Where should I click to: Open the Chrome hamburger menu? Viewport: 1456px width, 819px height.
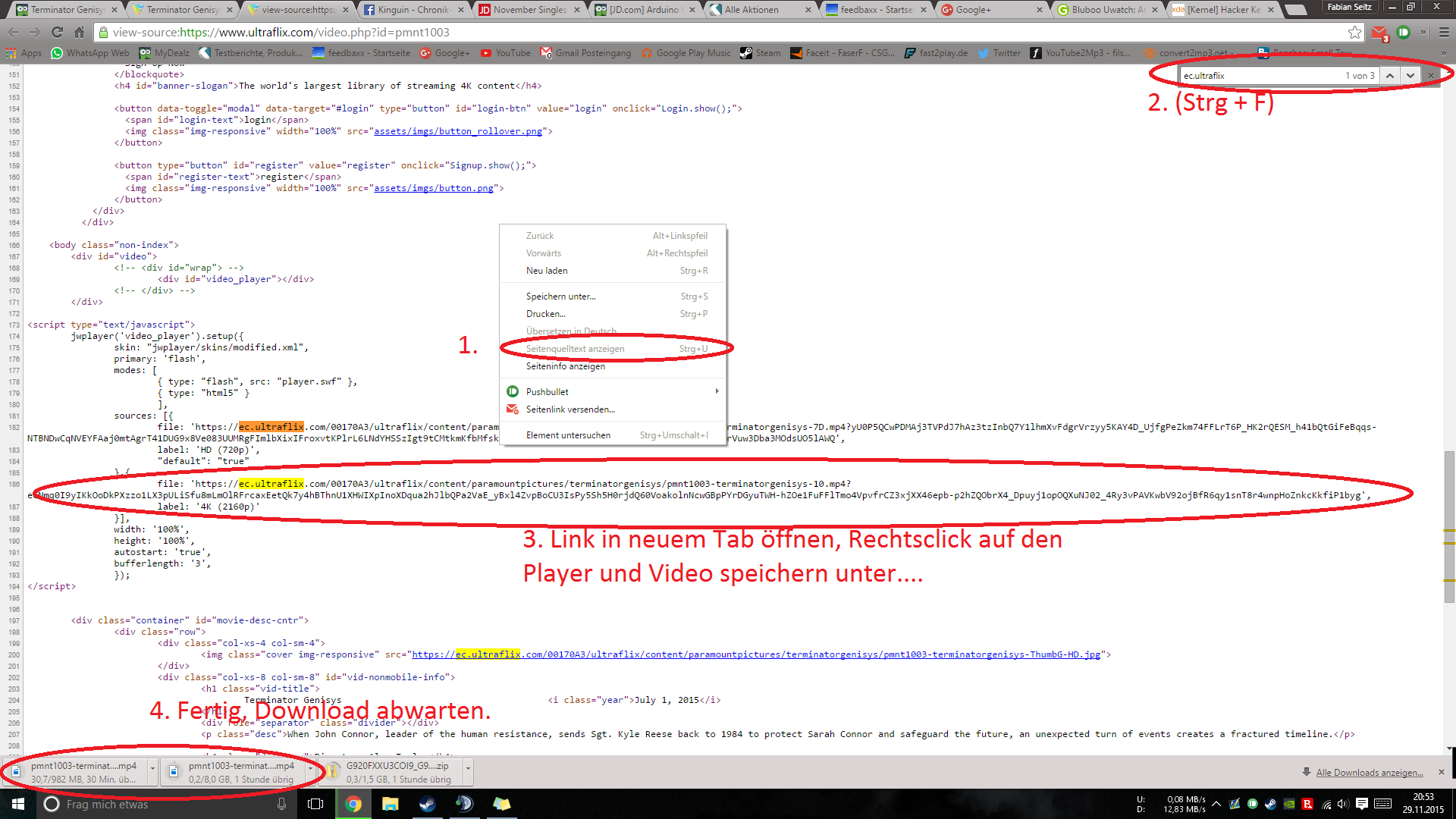tap(1444, 32)
